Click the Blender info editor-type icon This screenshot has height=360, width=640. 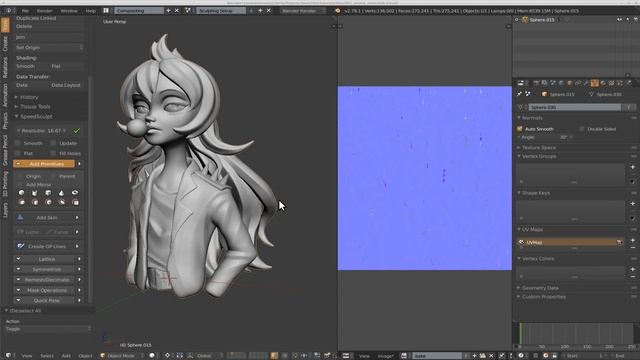(9, 11)
